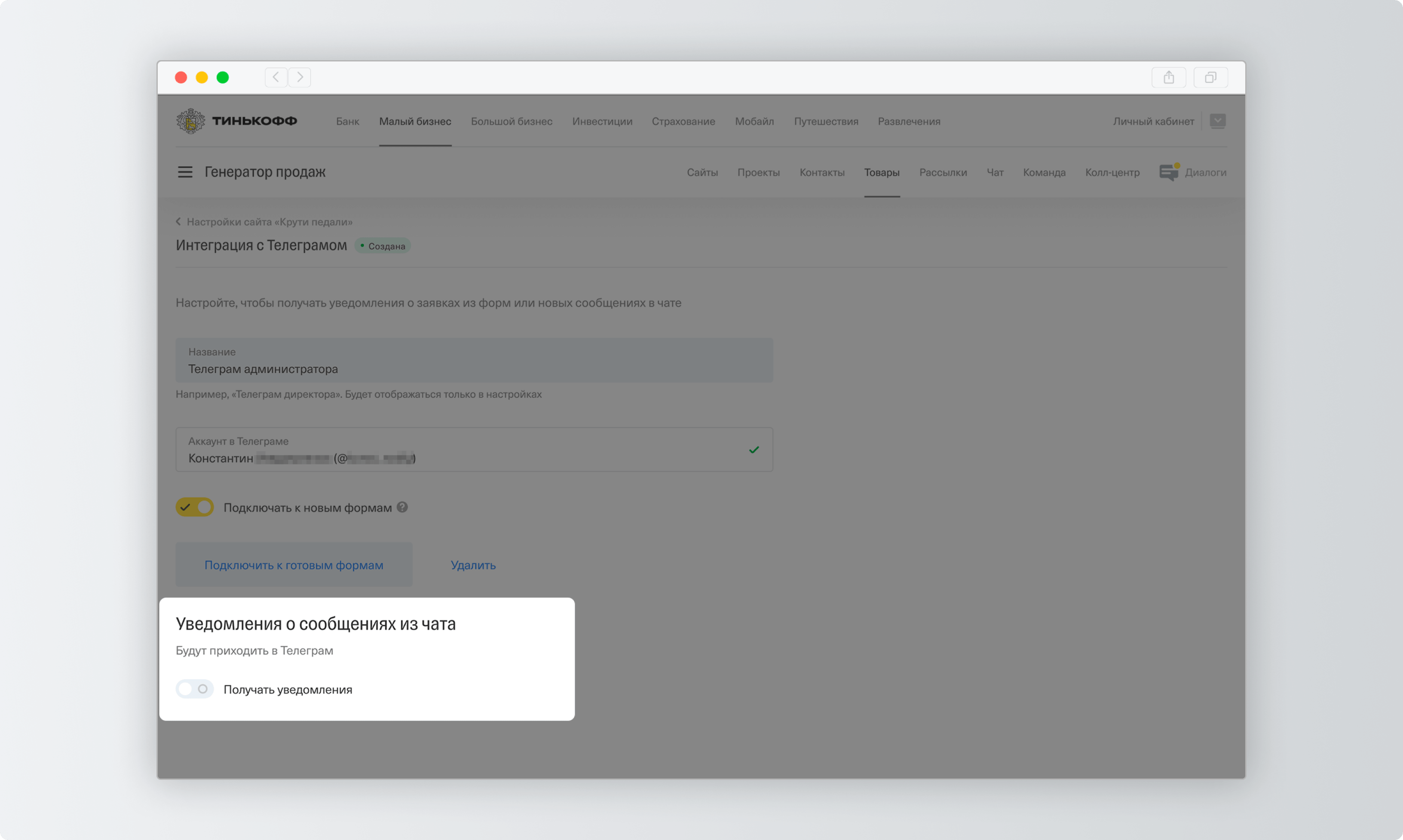
Task: Go to Мобайл
Action: tap(754, 121)
